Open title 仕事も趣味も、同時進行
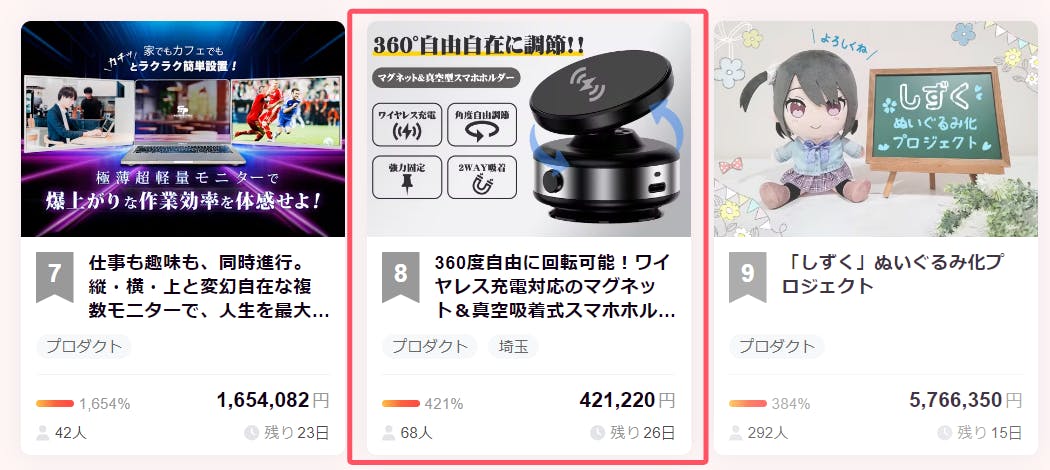Viewport: 1050px width, 470px height. click(x=209, y=287)
